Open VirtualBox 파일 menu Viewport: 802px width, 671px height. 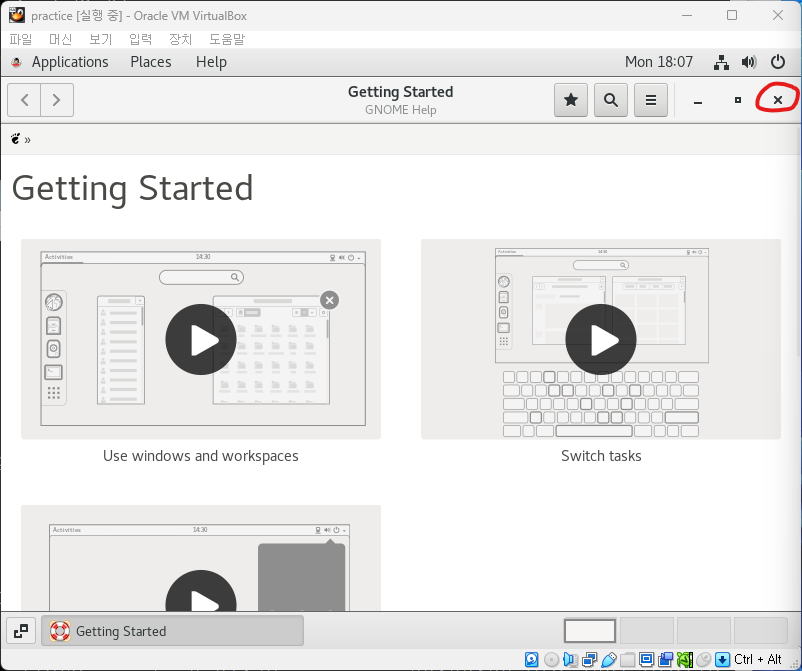coord(20,39)
